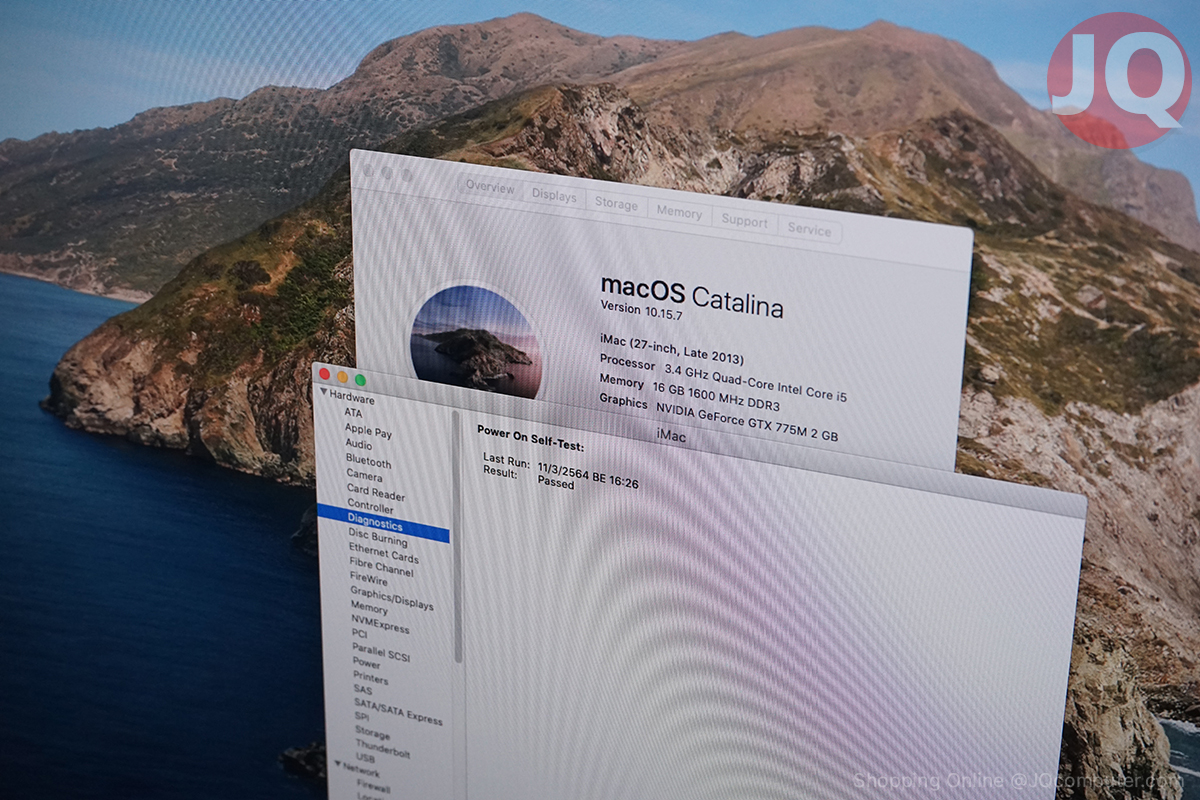Viewport: 1200px width, 800px height.
Task: Select Printers in the sidebar
Action: [370, 678]
